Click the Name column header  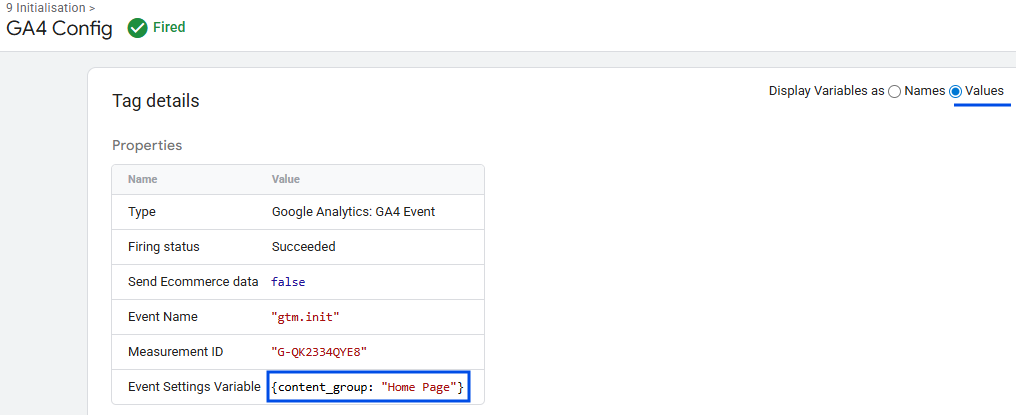pos(142,179)
